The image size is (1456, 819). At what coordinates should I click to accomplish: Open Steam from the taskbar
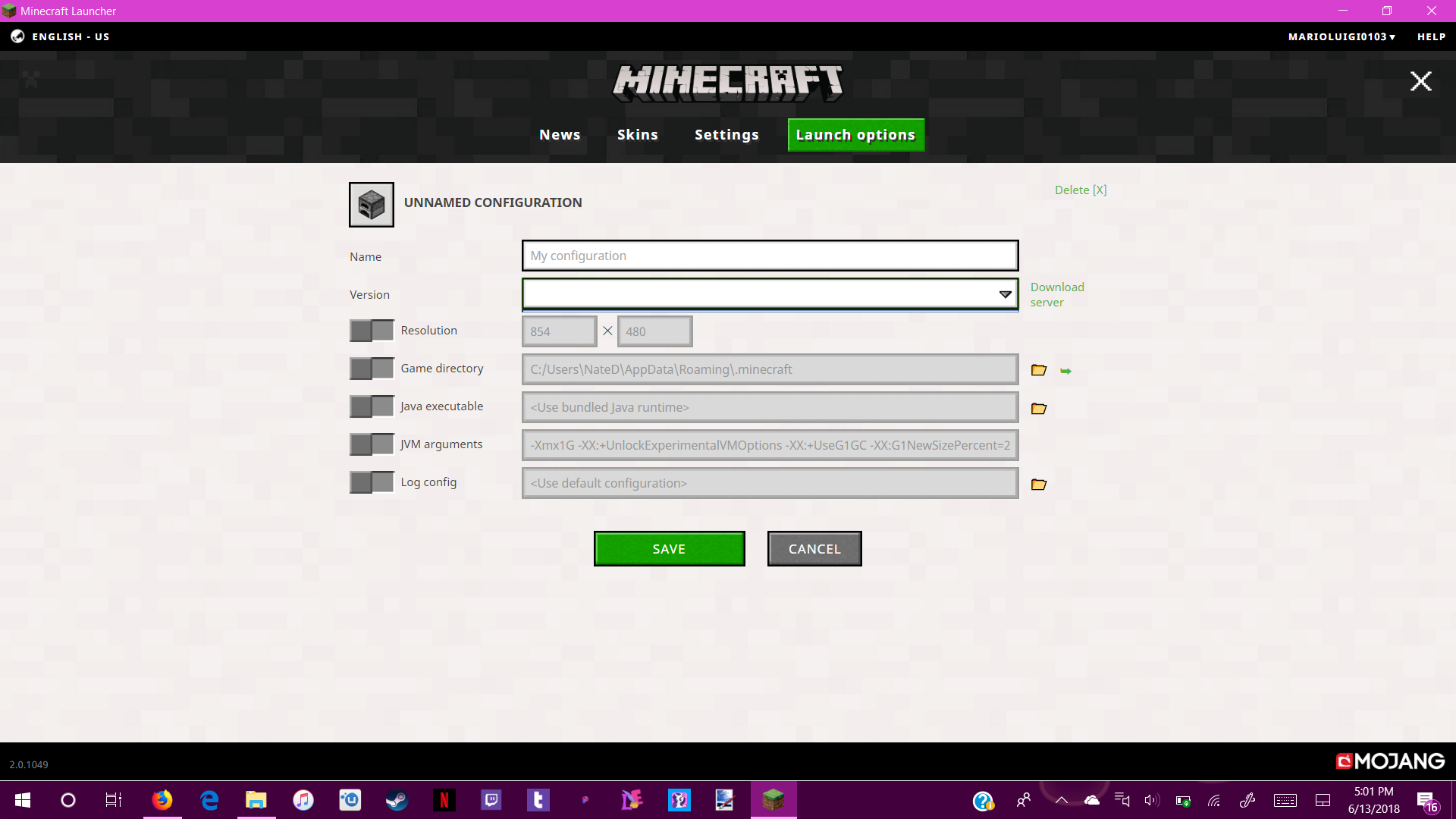click(397, 800)
